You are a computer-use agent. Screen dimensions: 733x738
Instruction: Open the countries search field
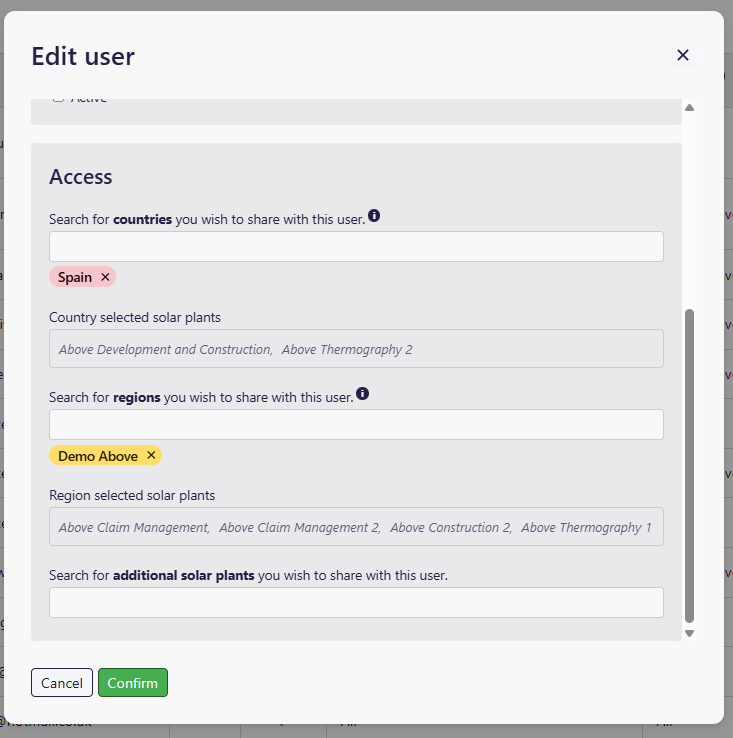point(356,247)
